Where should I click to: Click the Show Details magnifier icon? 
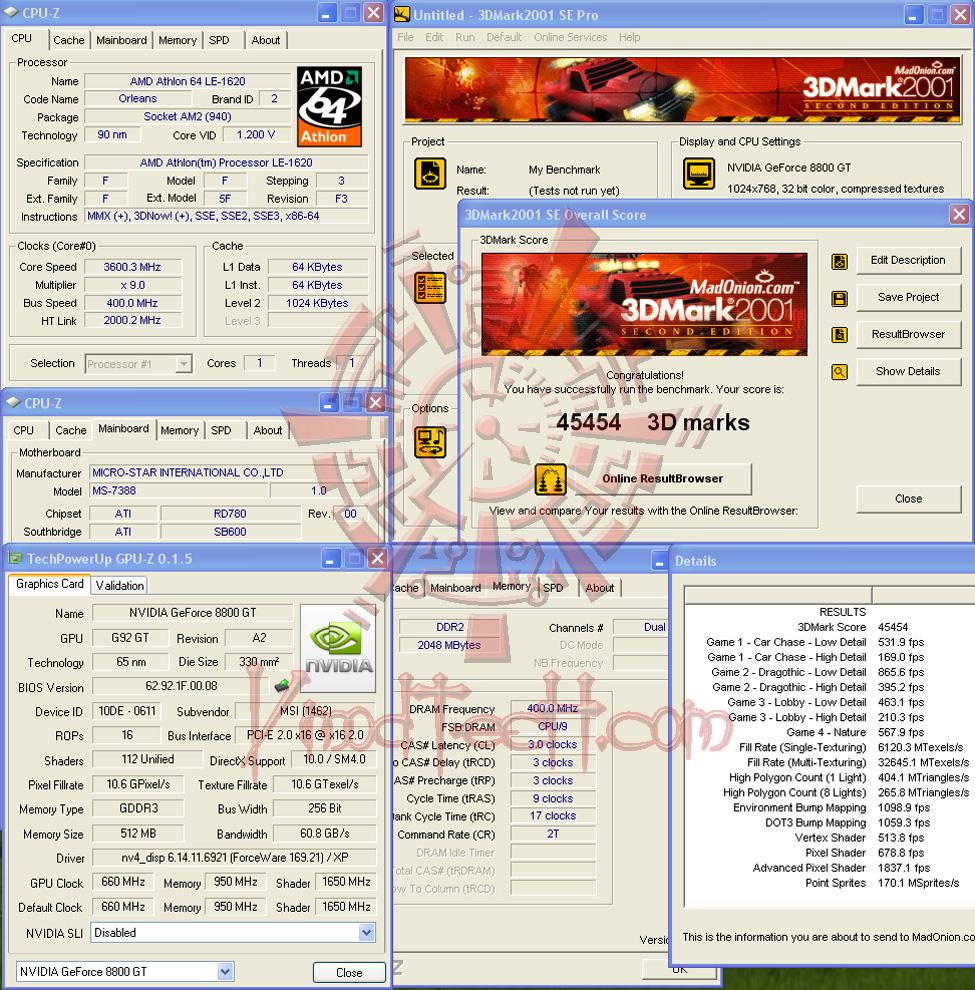tap(839, 372)
